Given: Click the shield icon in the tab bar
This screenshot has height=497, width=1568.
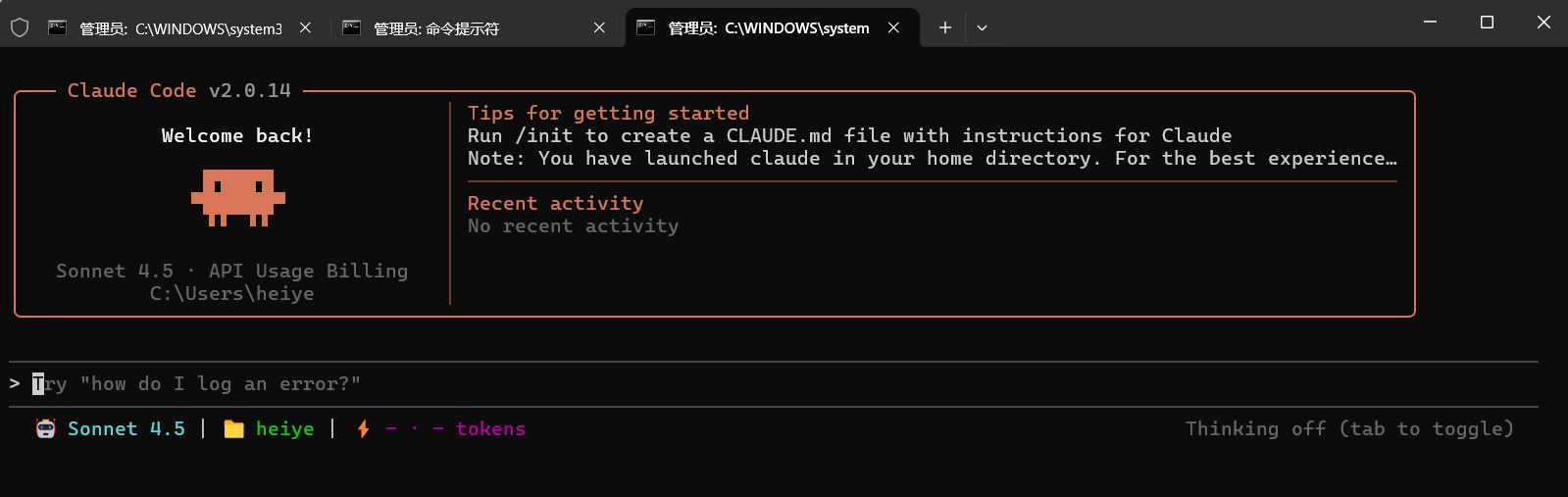Looking at the screenshot, I should [x=20, y=27].
